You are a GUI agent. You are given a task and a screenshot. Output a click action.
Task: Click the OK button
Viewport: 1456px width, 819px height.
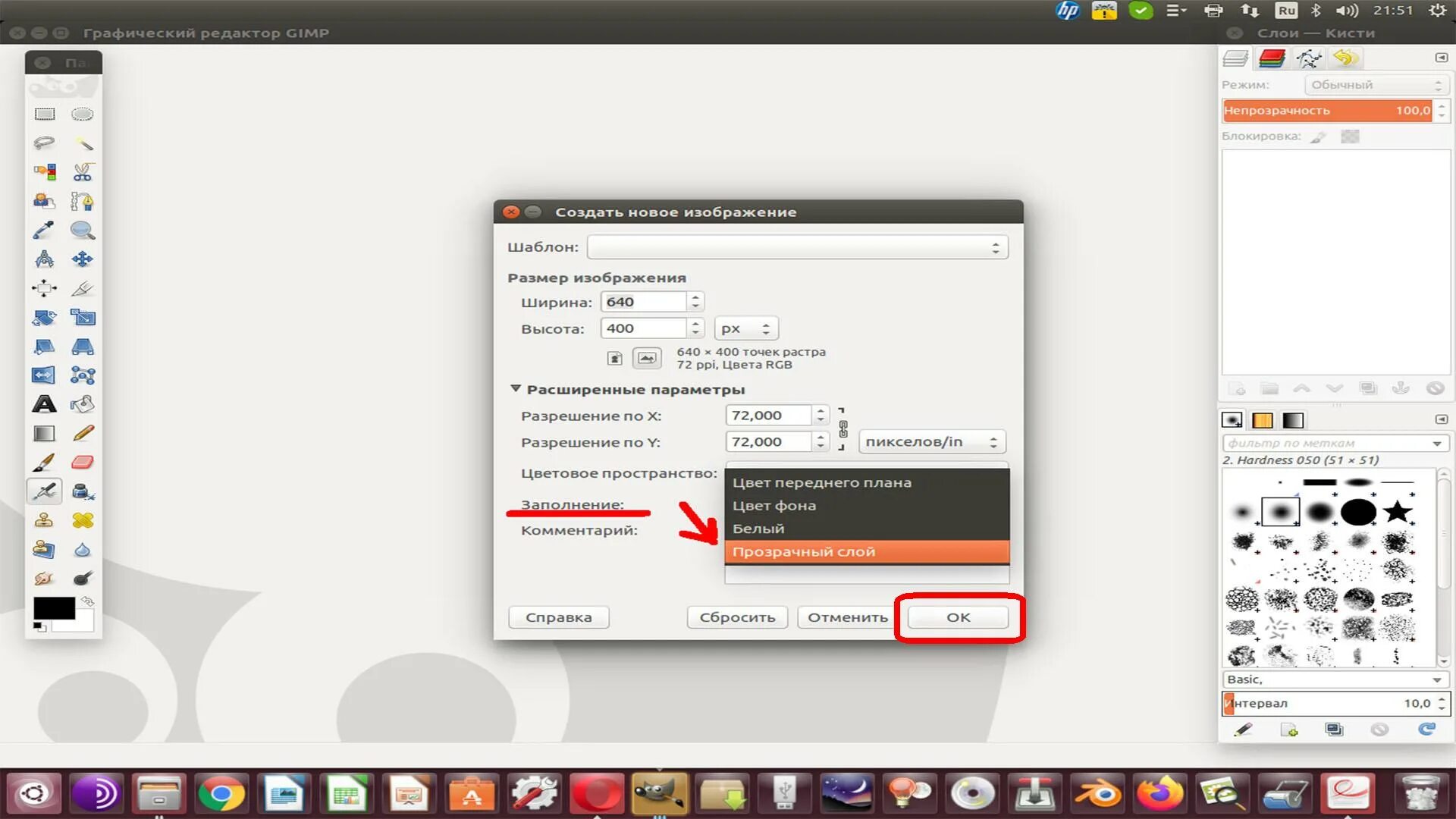(959, 617)
